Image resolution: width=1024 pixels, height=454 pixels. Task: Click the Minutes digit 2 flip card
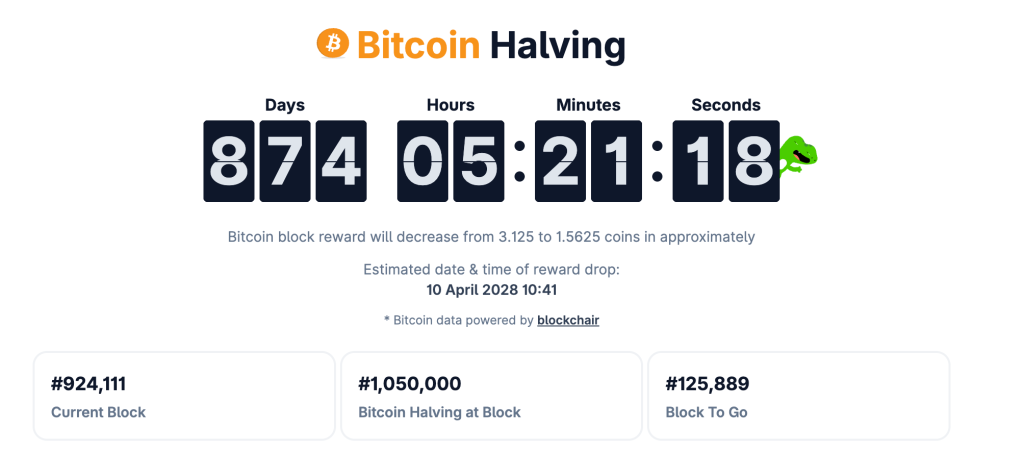pyautogui.click(x=560, y=161)
